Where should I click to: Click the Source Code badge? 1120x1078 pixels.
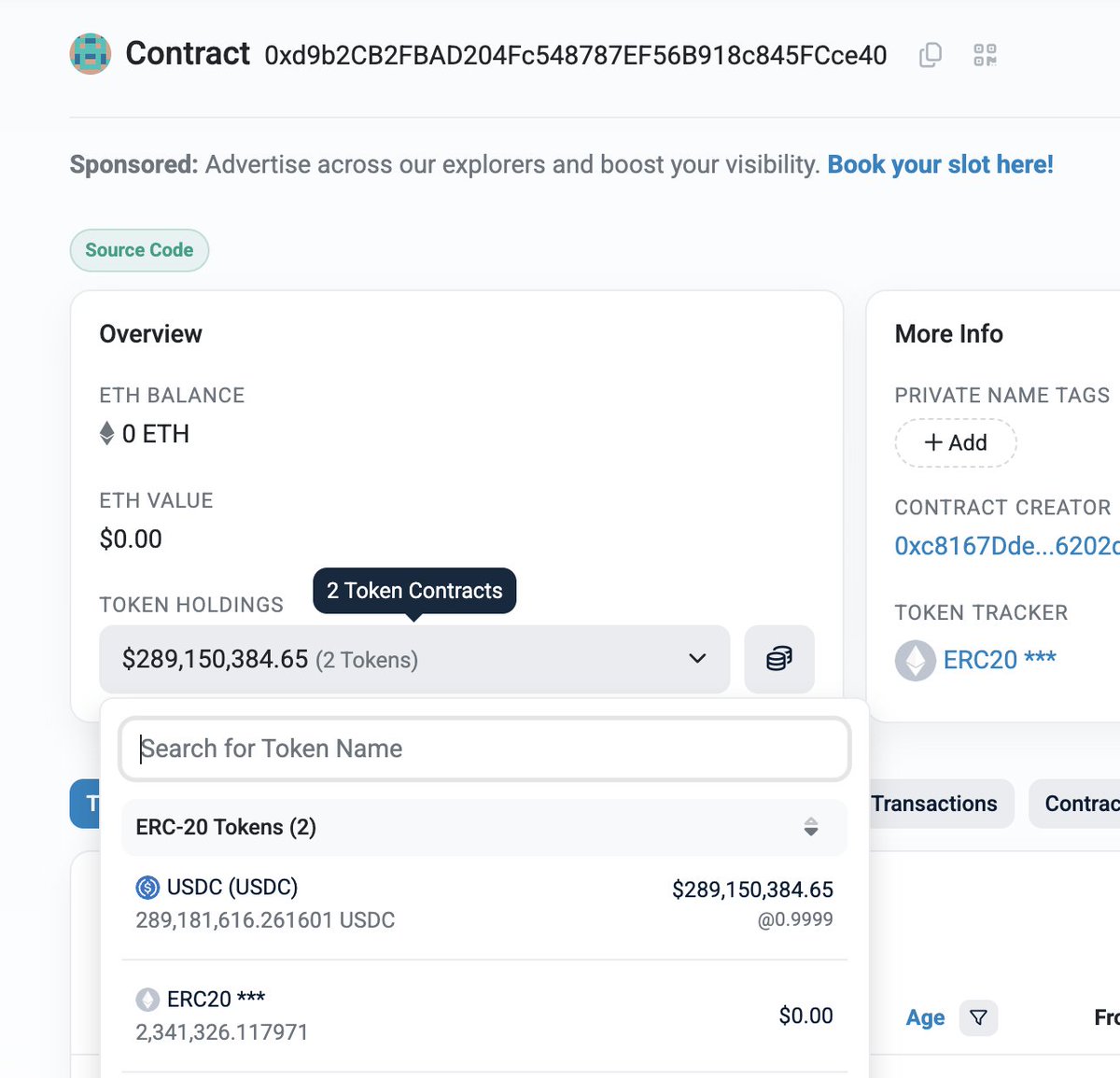(x=139, y=250)
